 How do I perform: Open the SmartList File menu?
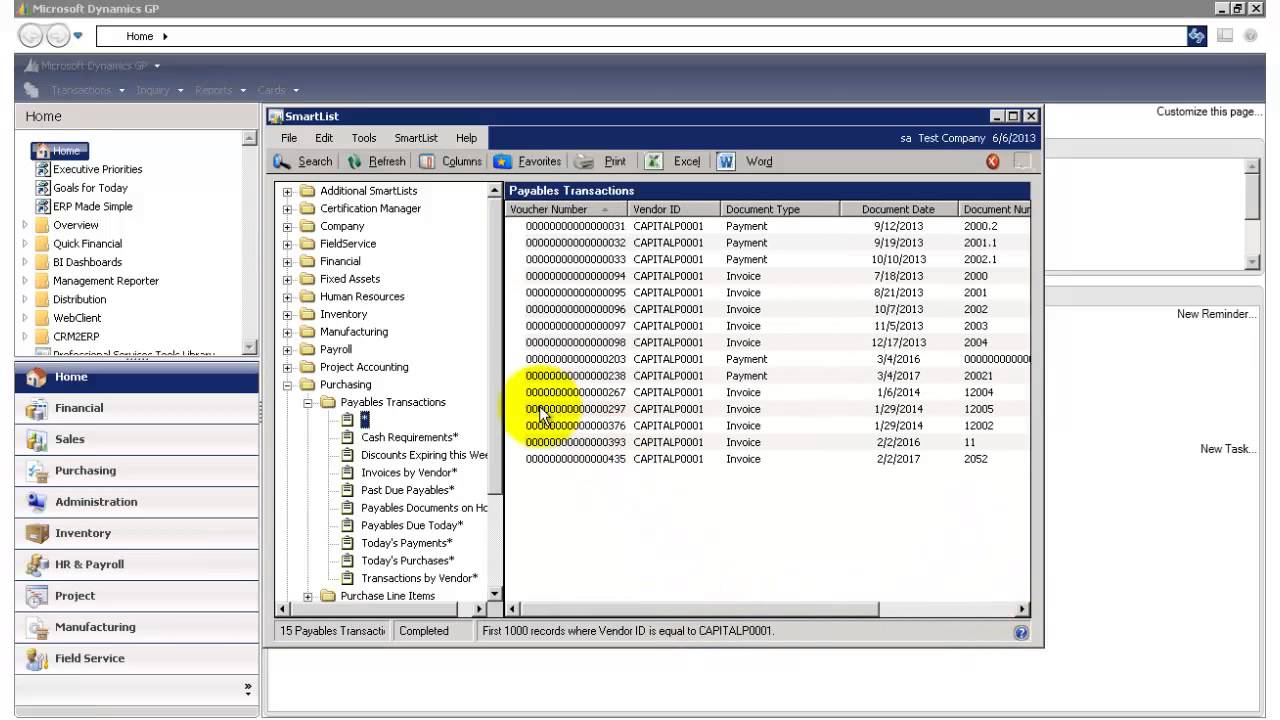[289, 138]
